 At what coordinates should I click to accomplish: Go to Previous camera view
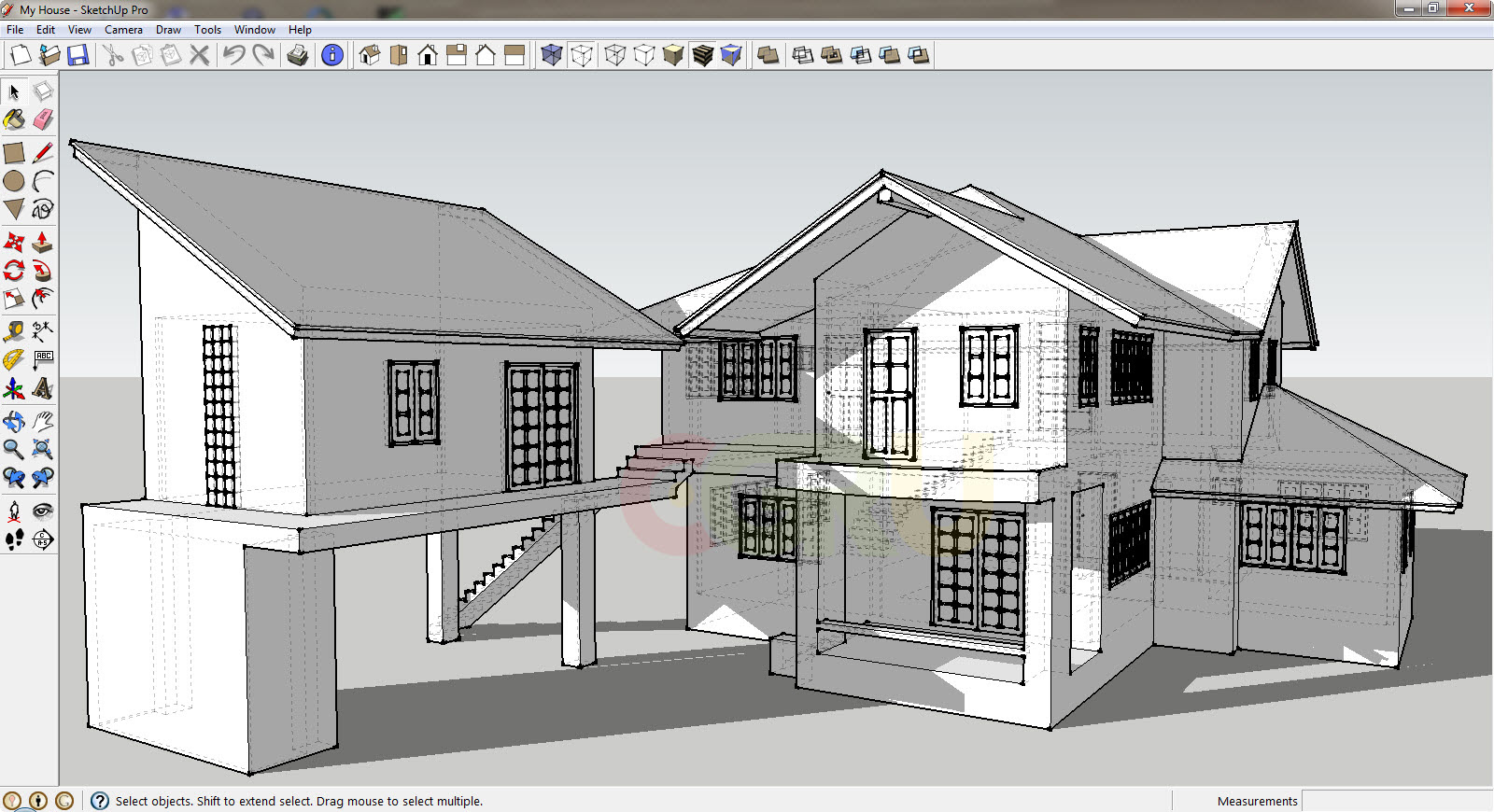click(x=14, y=478)
